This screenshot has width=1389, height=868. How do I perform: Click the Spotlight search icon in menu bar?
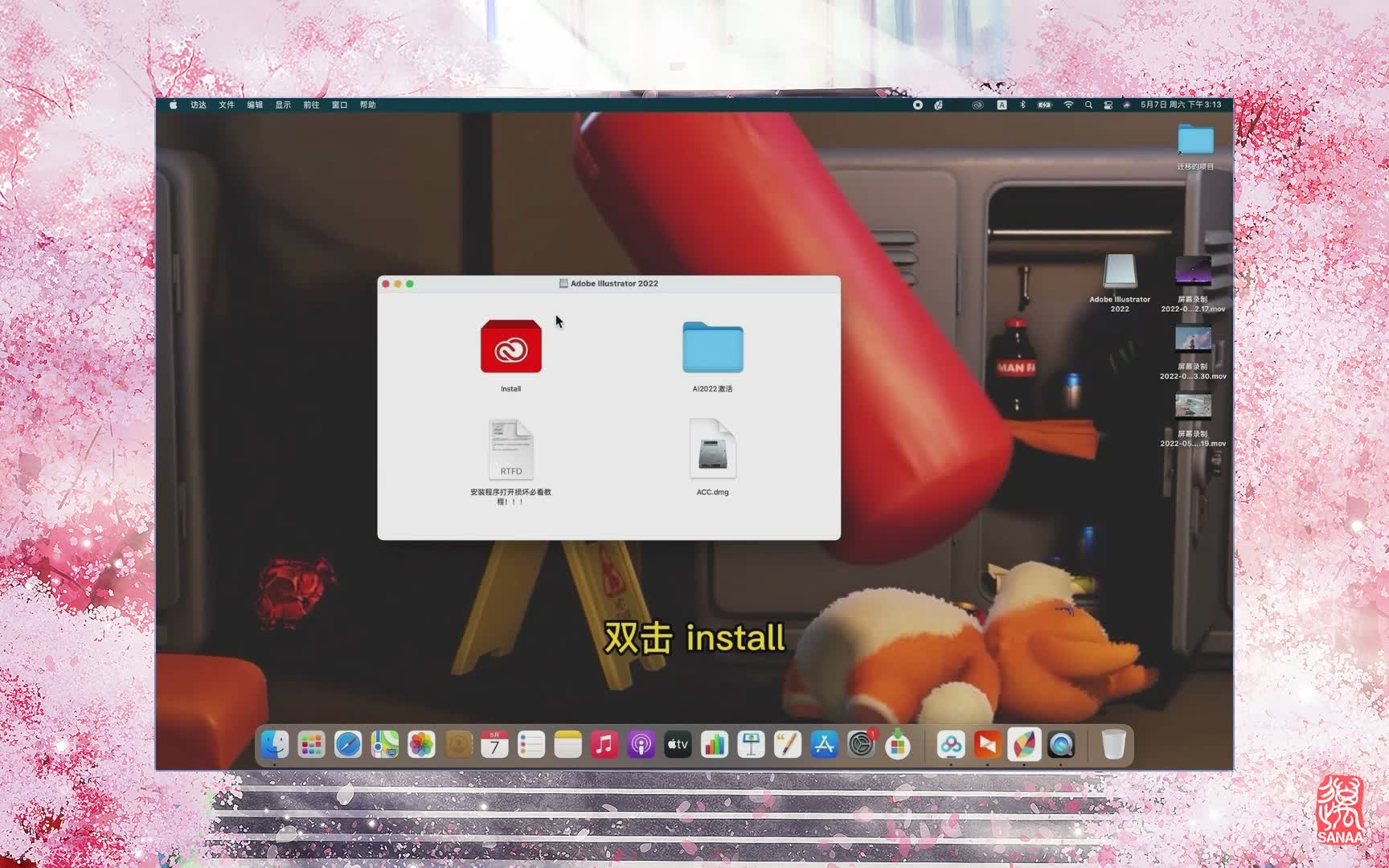click(x=1088, y=105)
